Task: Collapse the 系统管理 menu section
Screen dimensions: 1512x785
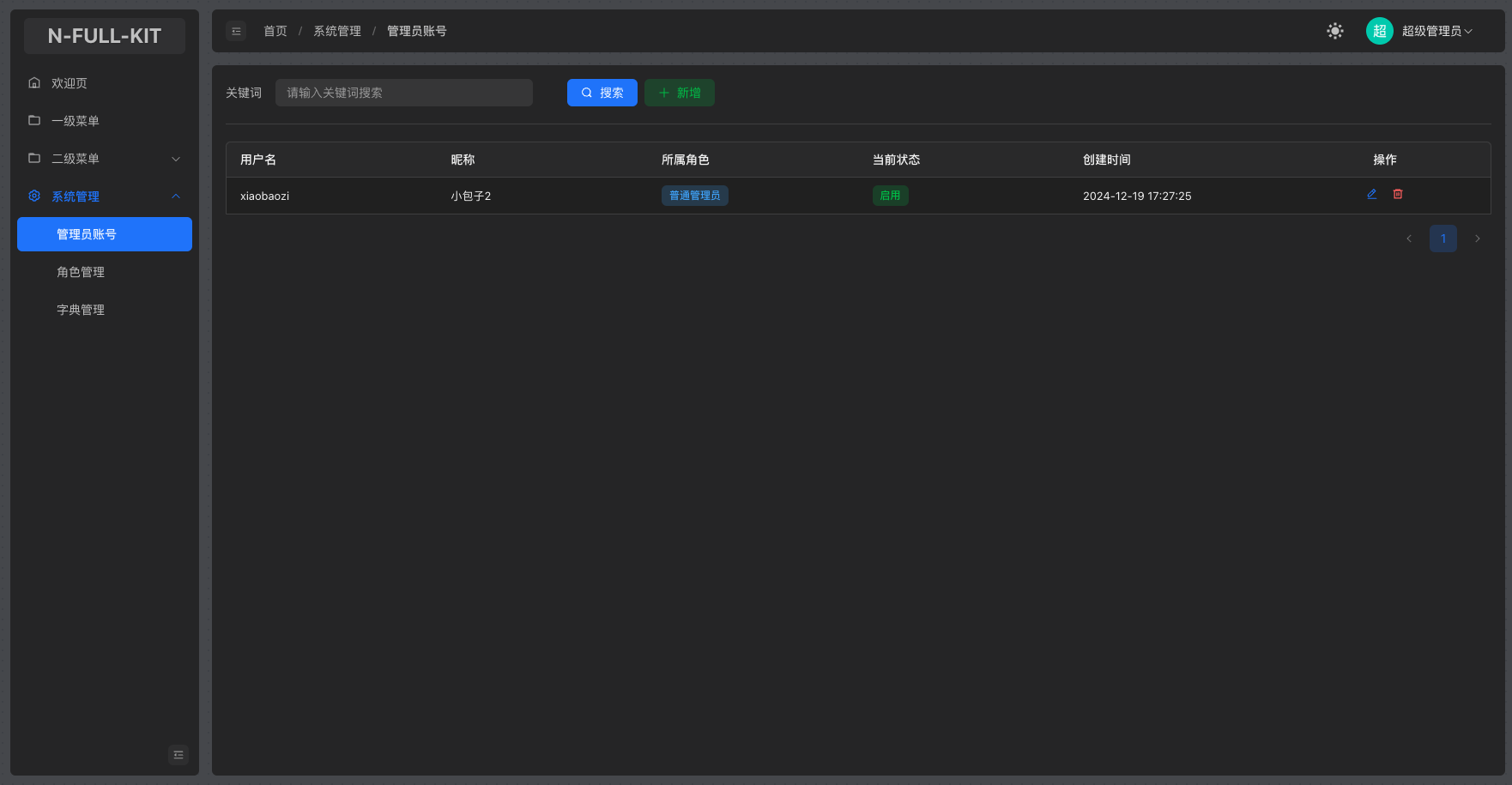Action: (x=105, y=196)
